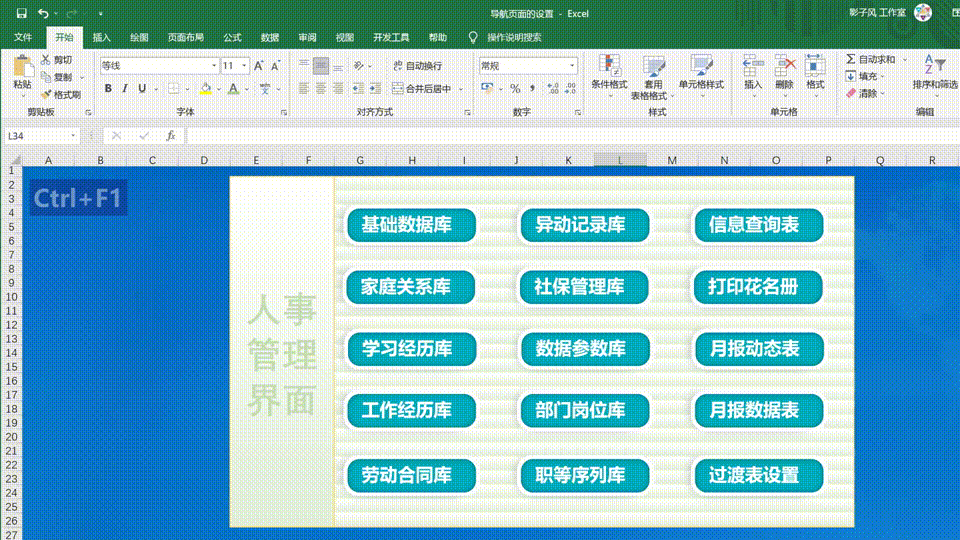Click the insert function fx icon
The width and height of the screenshot is (960, 540).
click(x=171, y=135)
